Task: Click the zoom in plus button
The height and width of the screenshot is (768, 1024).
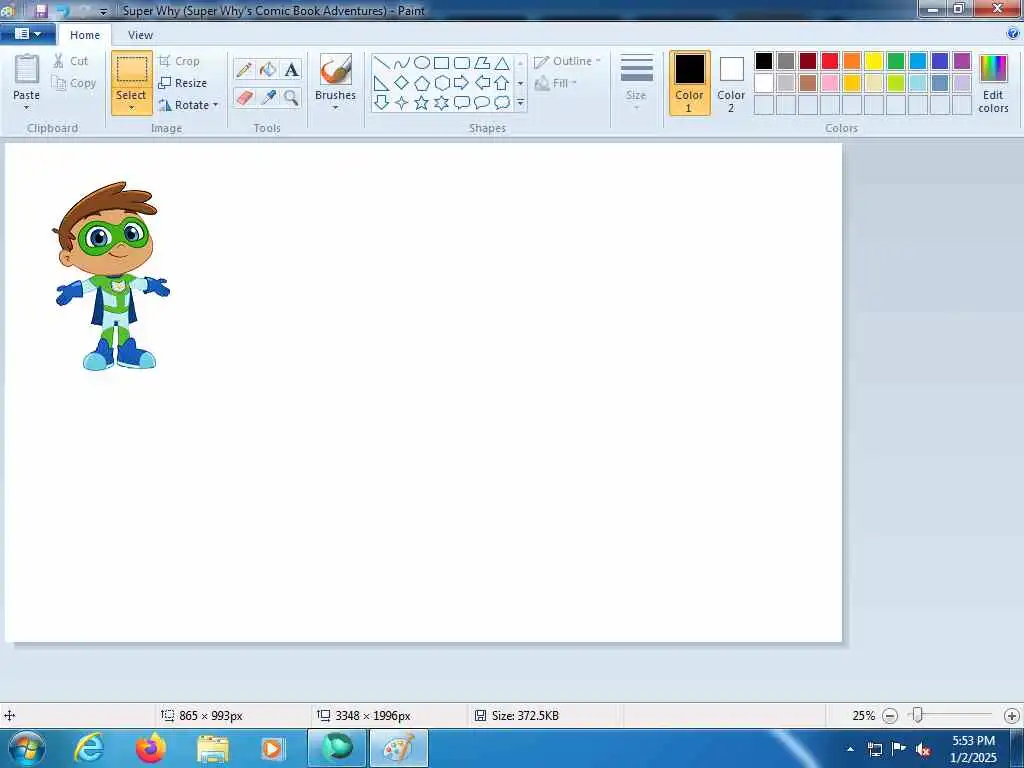Action: click(1012, 716)
